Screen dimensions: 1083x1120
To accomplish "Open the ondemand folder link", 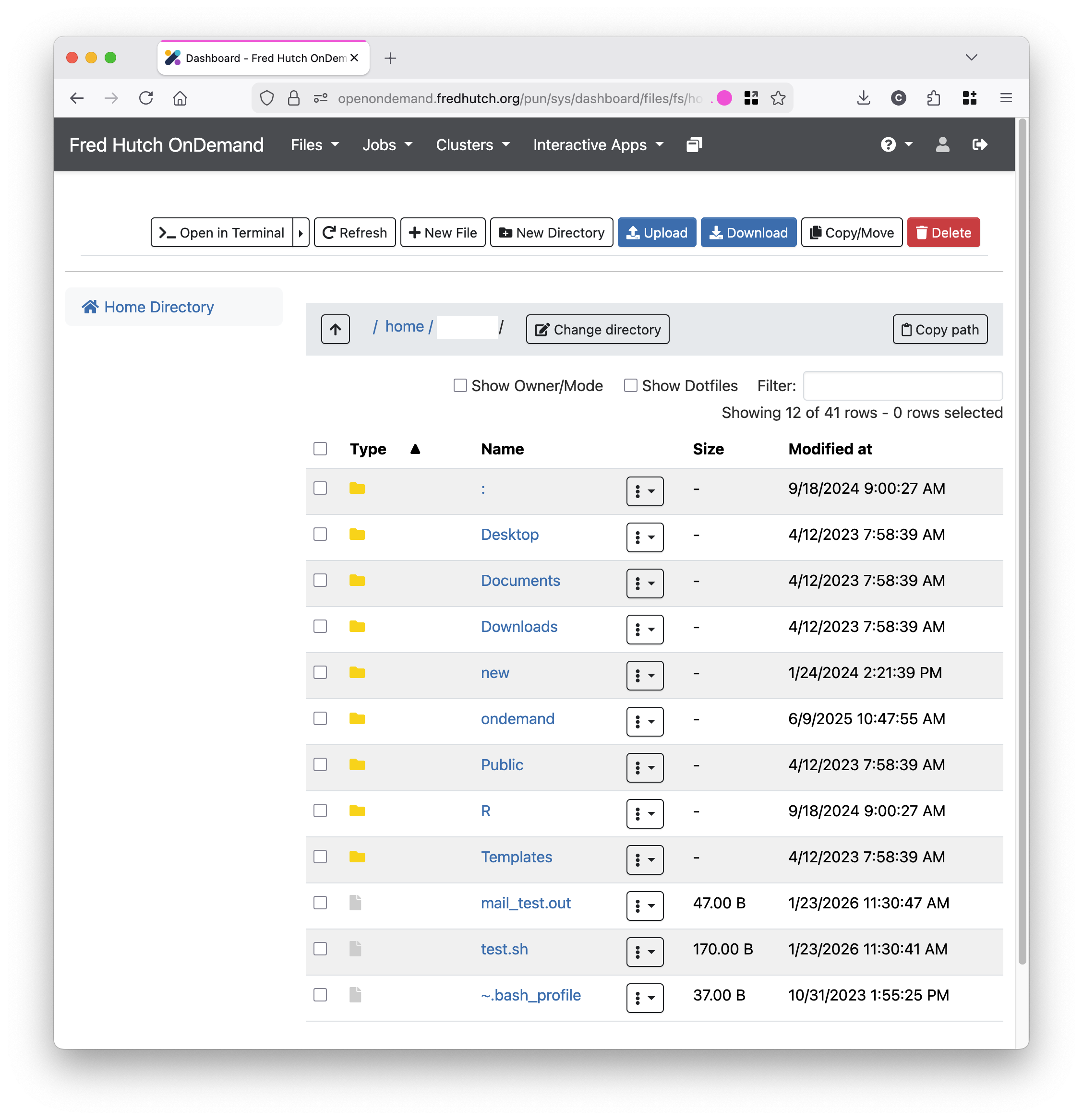I will [x=517, y=719].
